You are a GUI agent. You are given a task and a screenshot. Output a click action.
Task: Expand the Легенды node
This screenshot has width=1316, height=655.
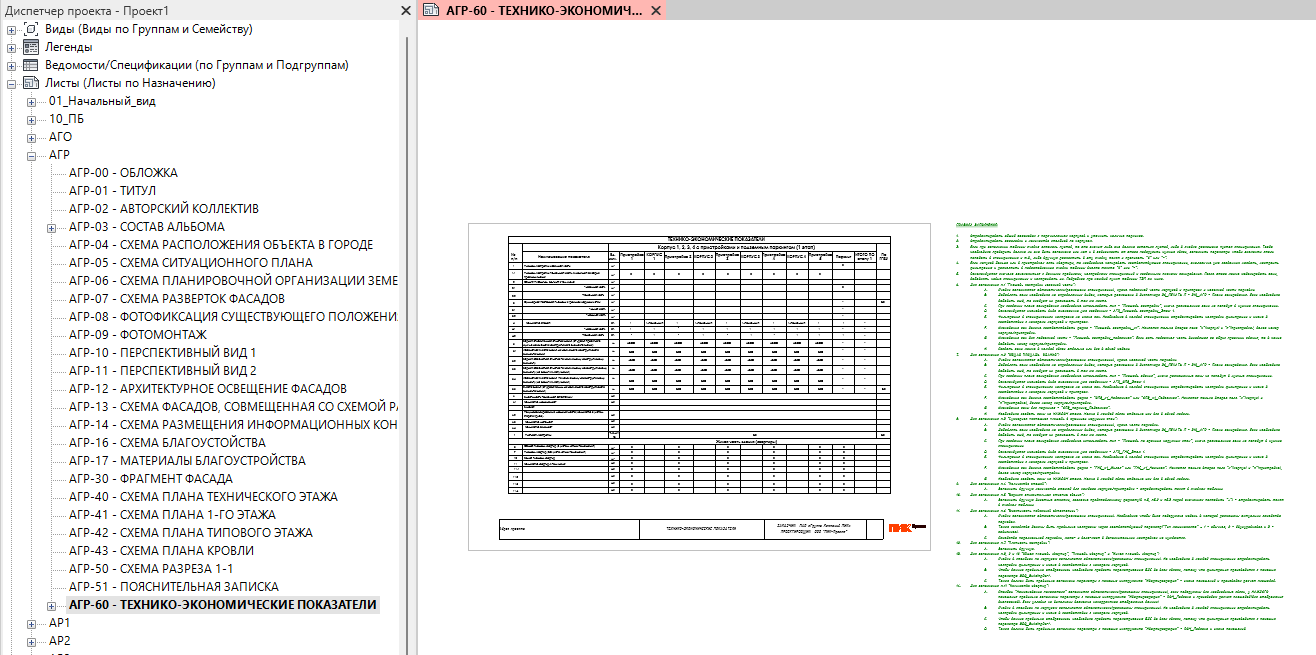coord(12,47)
